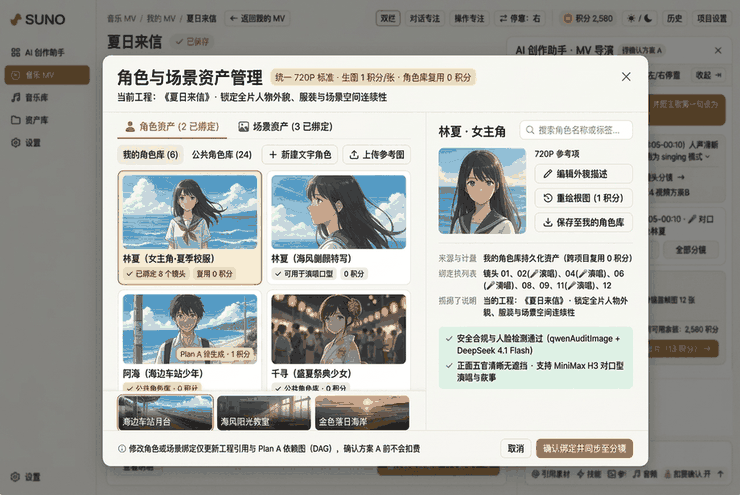Screen dimensions: 740x495
Task: Collapse the assistant panel with 收起
Action: 708,75
